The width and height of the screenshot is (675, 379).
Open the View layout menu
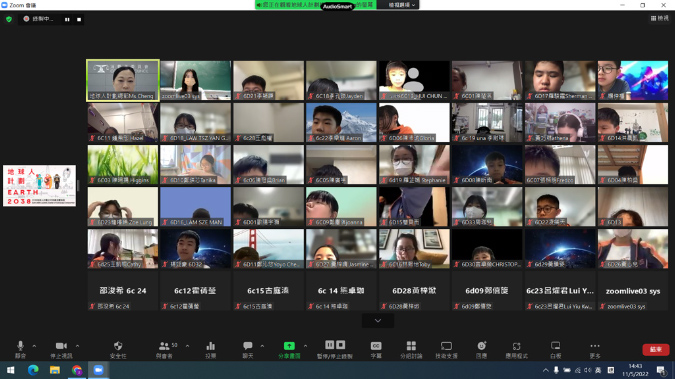coord(660,18)
